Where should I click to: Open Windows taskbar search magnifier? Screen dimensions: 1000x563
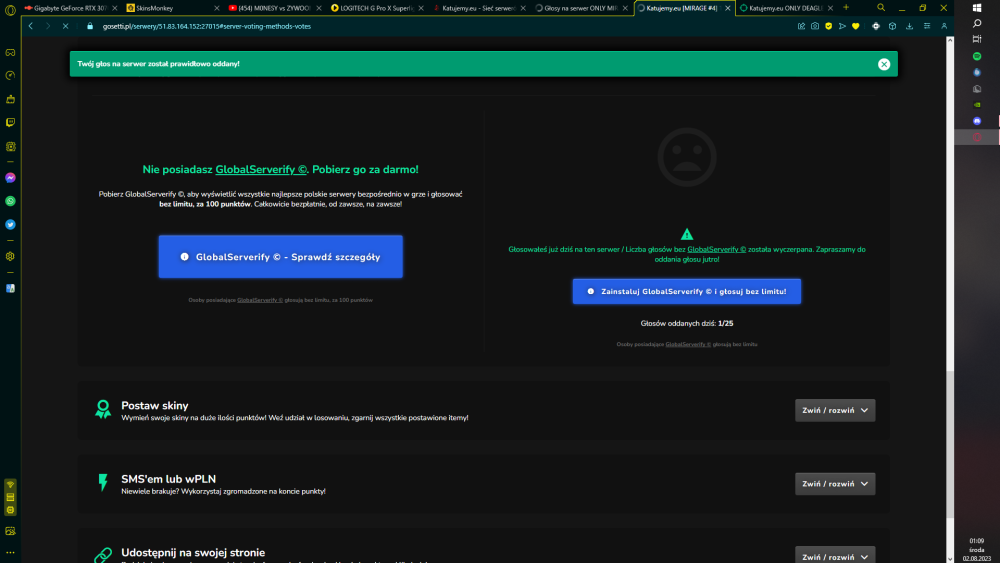point(977,24)
